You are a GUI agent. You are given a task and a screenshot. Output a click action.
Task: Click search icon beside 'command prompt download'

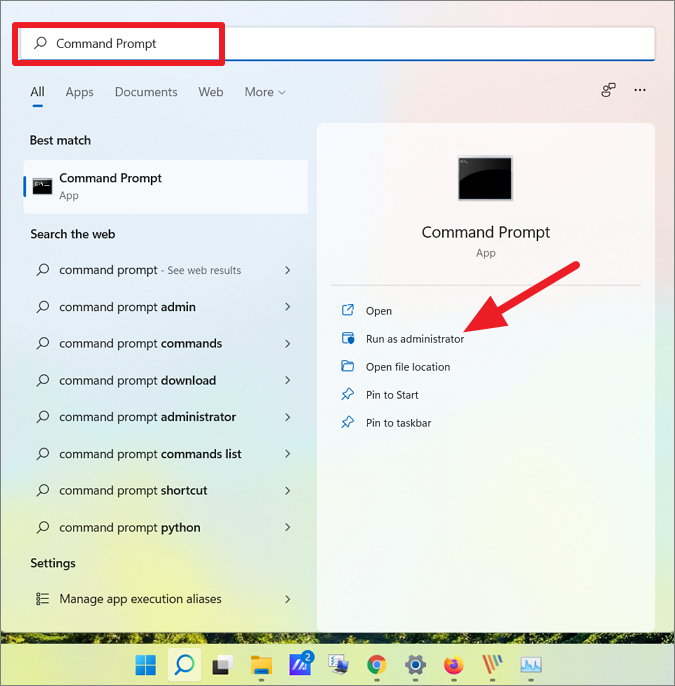[42, 380]
